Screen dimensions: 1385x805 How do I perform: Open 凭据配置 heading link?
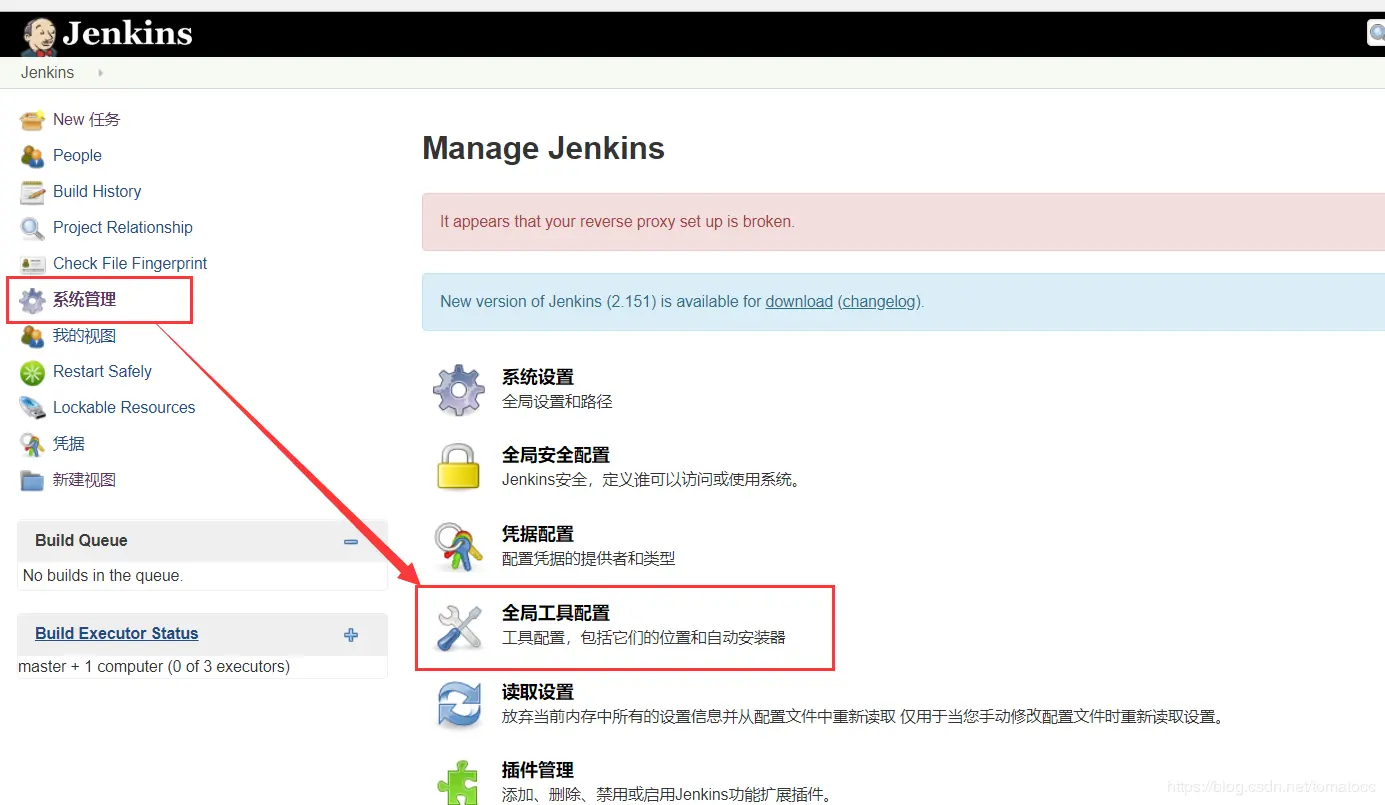pyautogui.click(x=538, y=533)
